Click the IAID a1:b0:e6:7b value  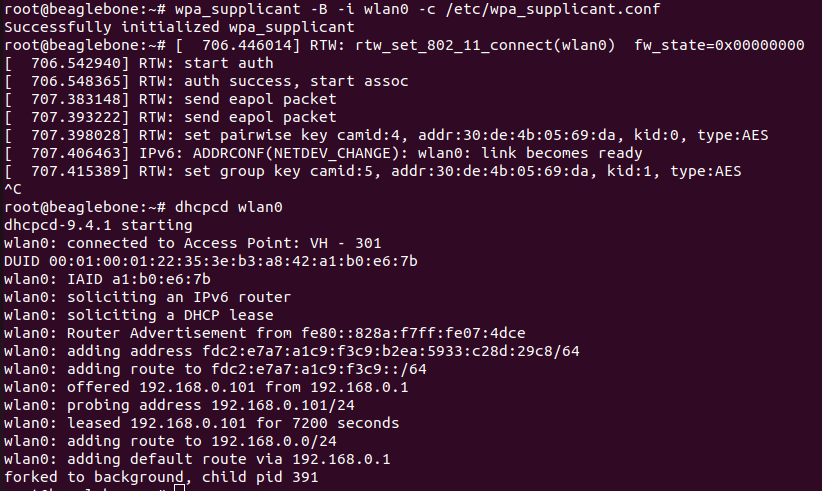pos(138,279)
